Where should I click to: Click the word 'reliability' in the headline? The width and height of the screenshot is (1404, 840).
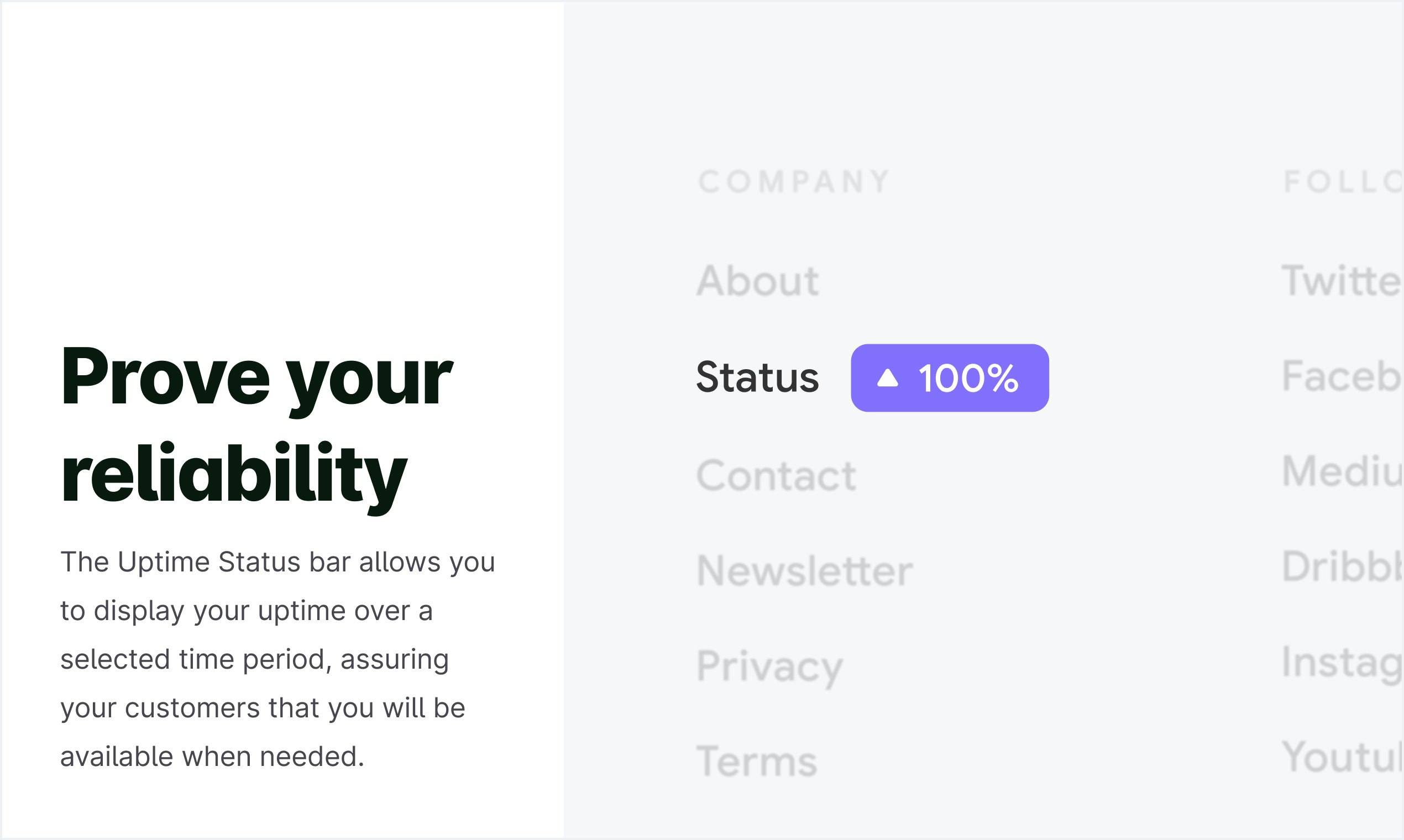click(x=233, y=474)
